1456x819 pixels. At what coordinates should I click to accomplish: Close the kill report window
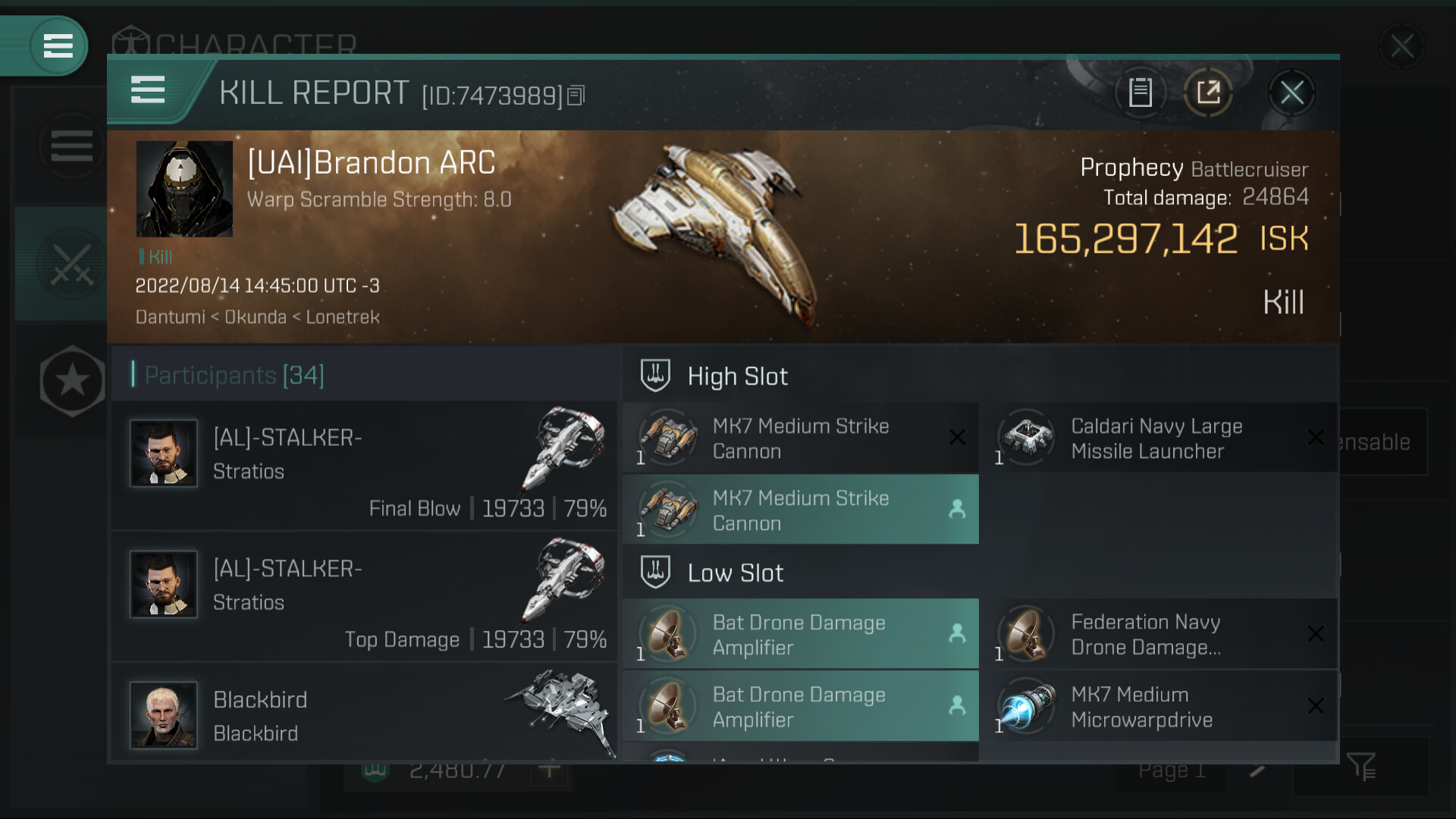click(1291, 93)
